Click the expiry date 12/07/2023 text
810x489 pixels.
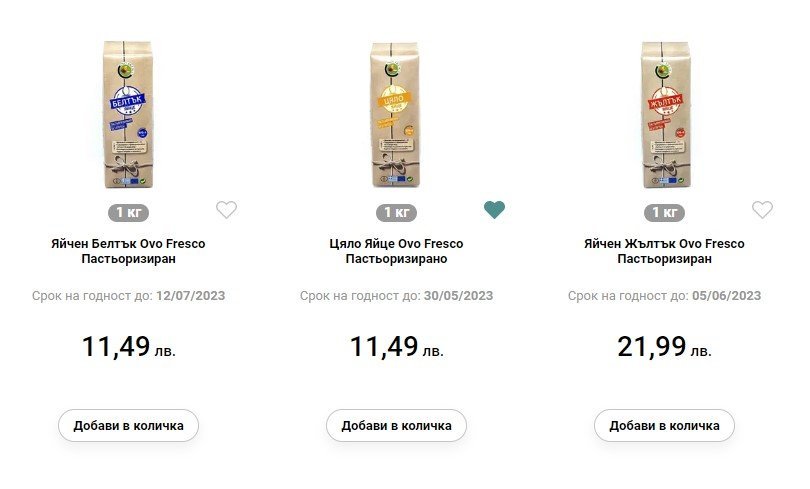coord(190,296)
